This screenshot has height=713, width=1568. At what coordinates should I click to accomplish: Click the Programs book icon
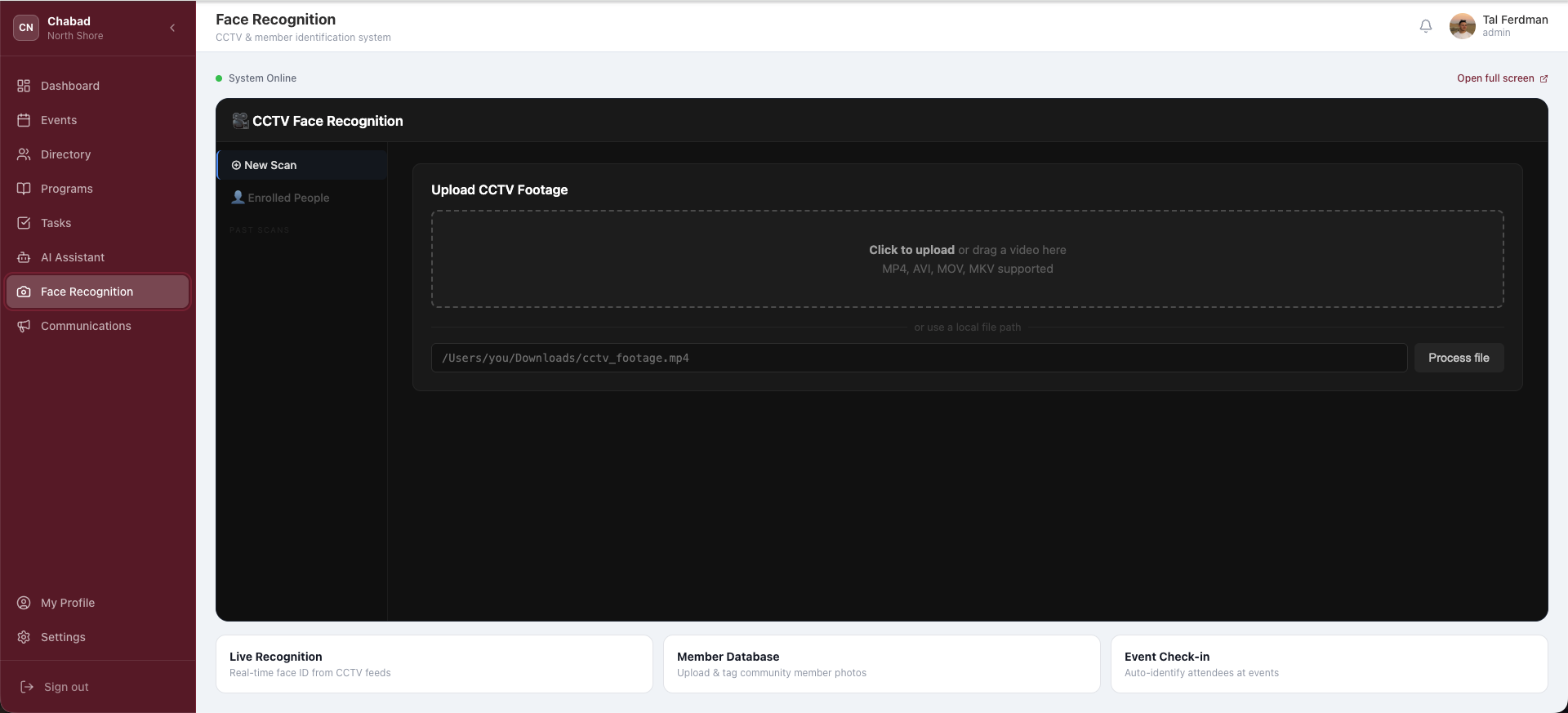pos(24,189)
